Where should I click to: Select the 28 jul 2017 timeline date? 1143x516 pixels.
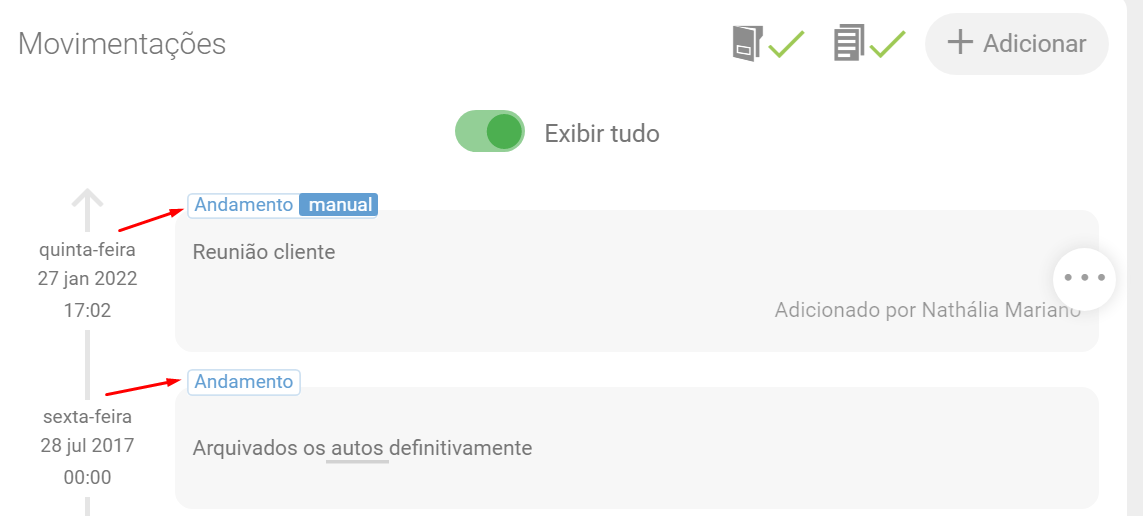tap(88, 446)
